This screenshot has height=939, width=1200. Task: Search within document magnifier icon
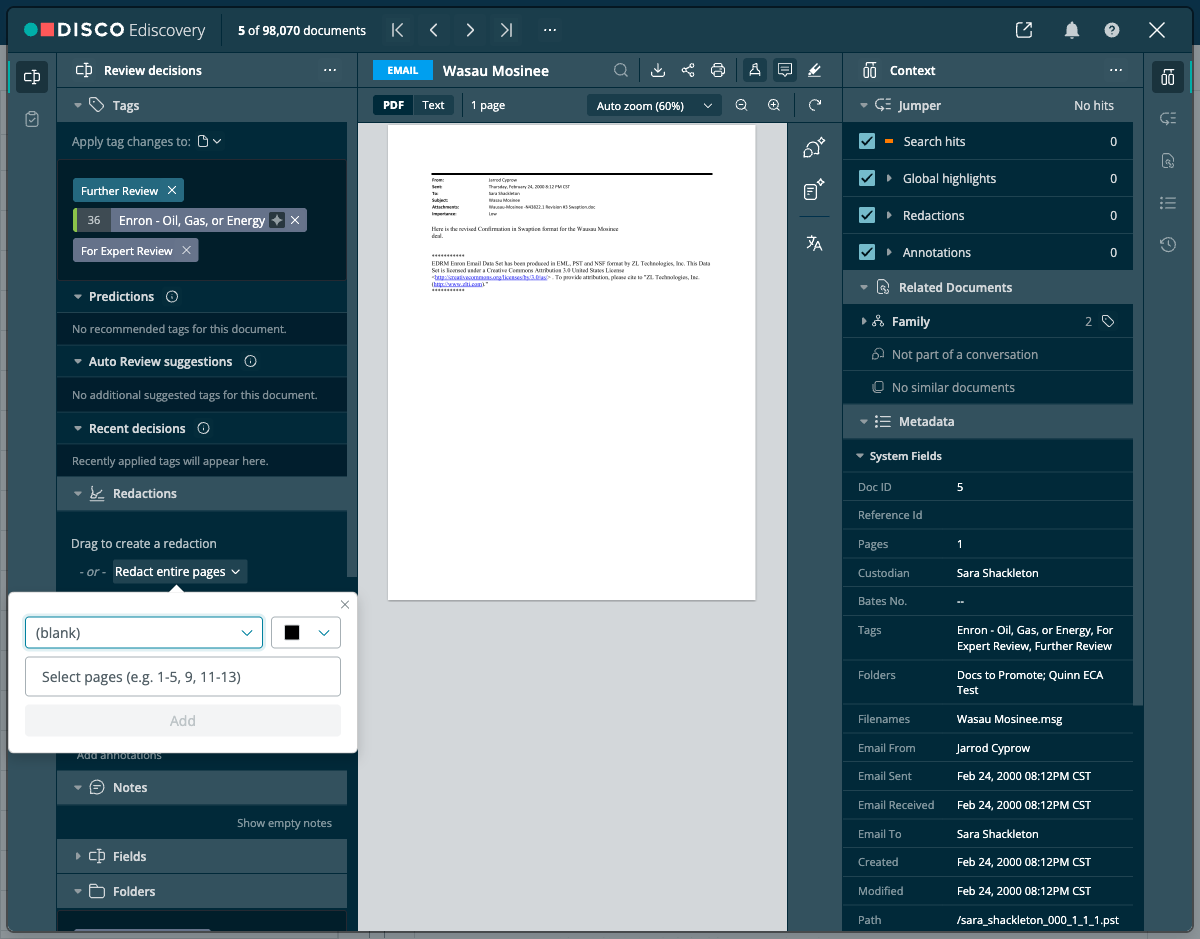(x=621, y=70)
